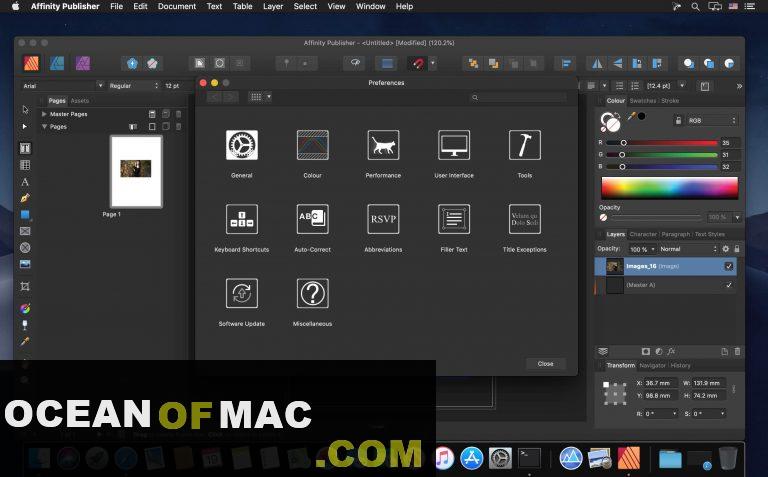Select the Pen tool
Screen dimensions: 768x477
click(x=25, y=198)
